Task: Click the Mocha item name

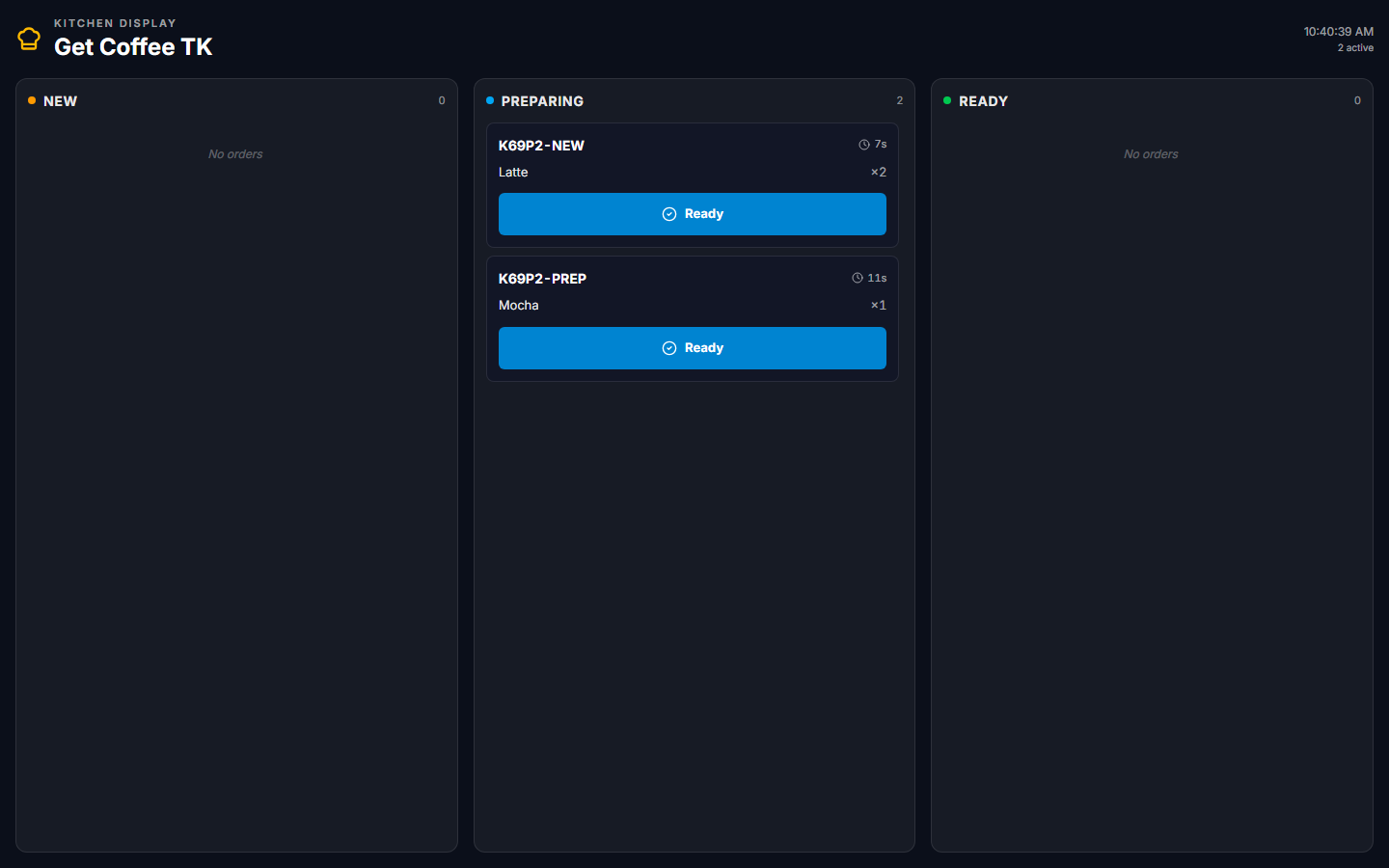Action: click(518, 306)
